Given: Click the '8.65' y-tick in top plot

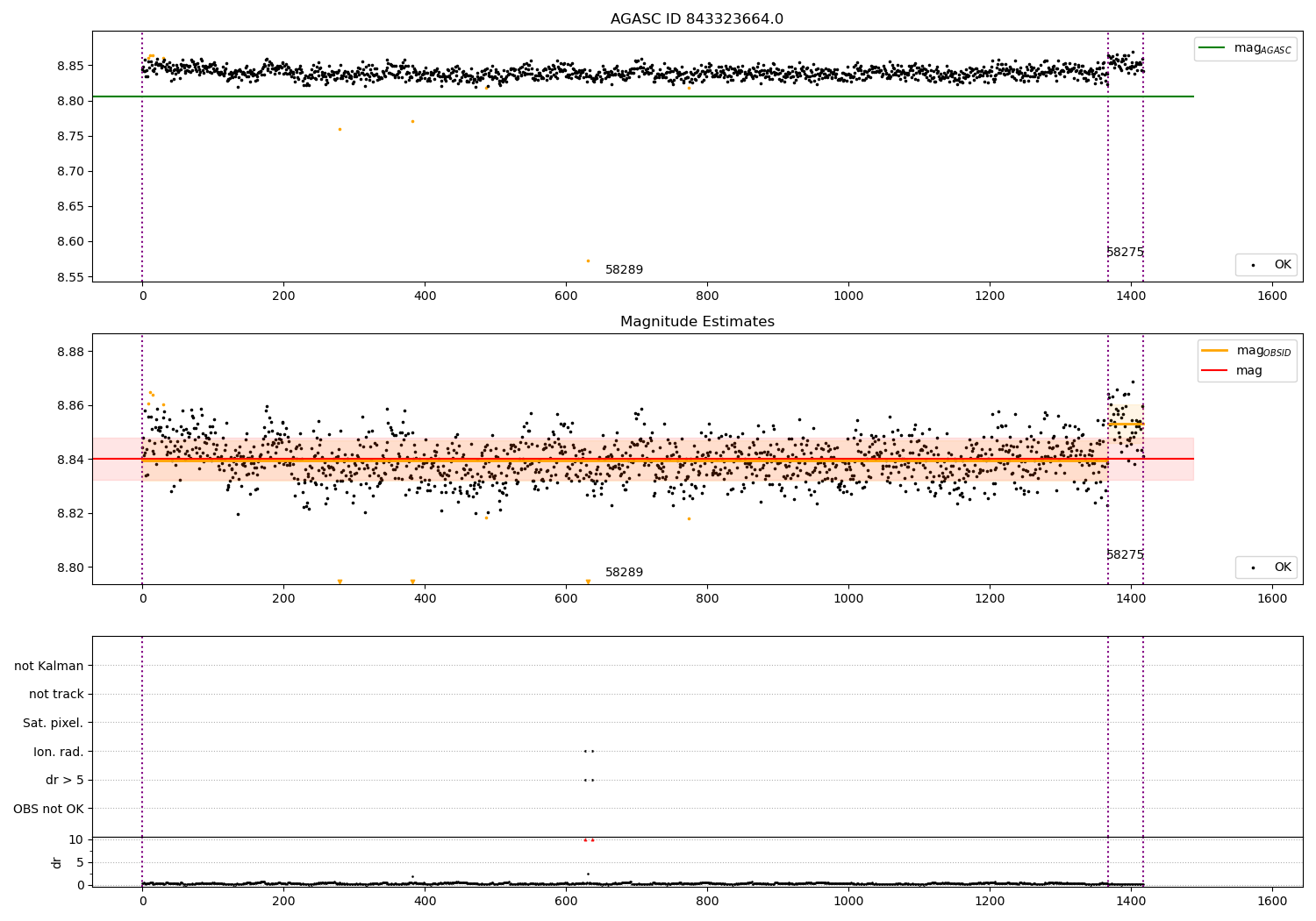Looking at the screenshot, I should pos(70,206).
